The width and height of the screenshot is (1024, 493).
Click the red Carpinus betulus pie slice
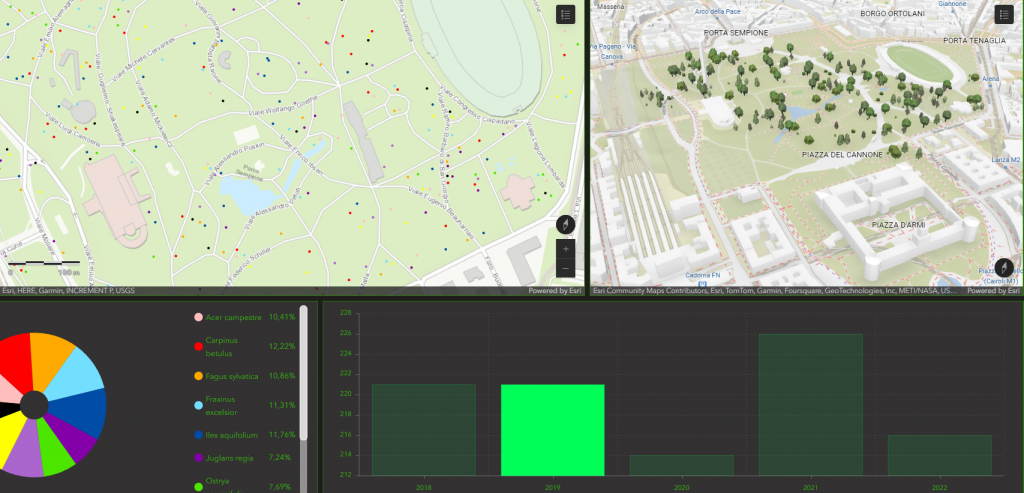point(14,362)
